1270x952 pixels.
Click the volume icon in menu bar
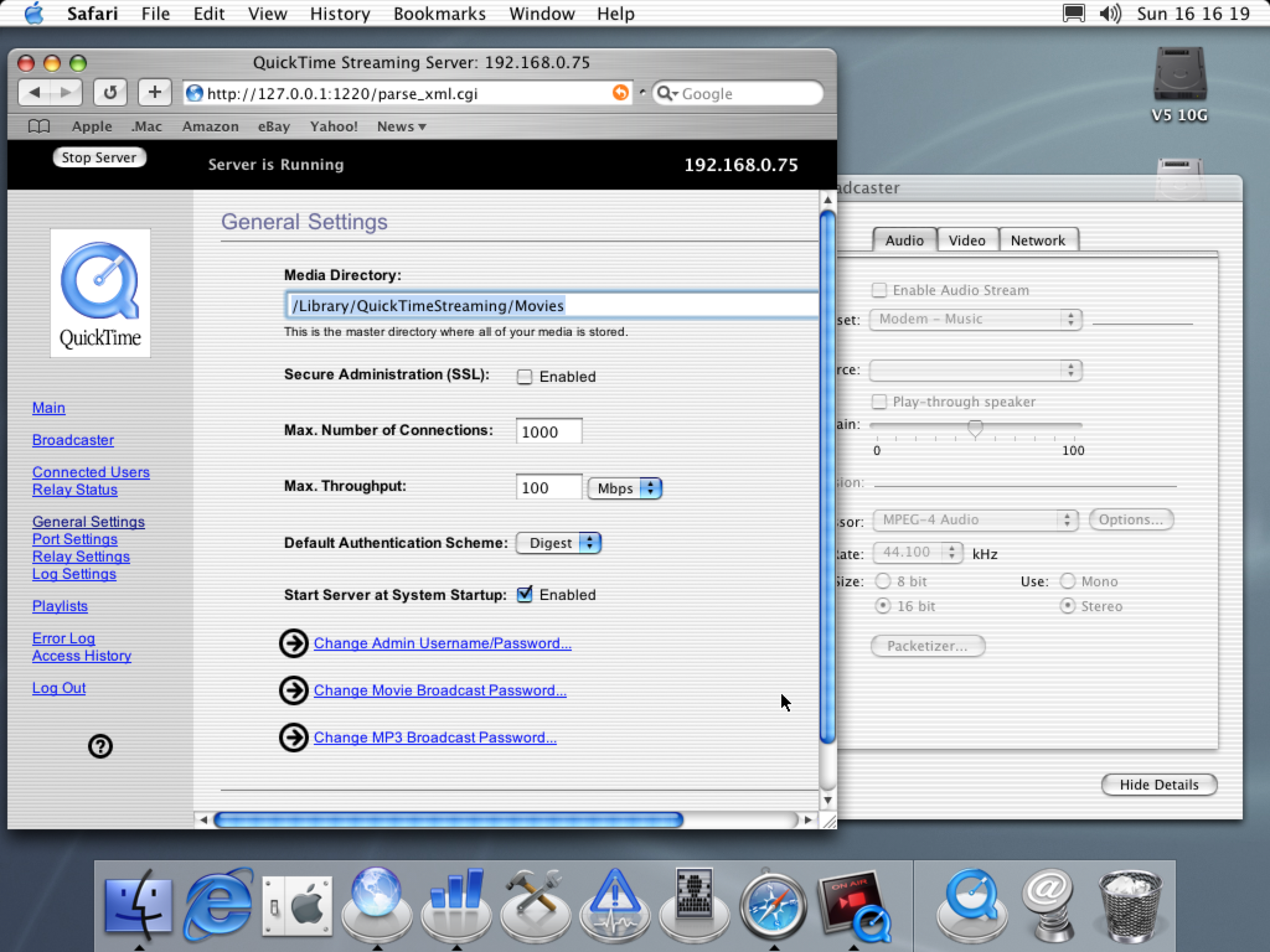pos(1110,13)
